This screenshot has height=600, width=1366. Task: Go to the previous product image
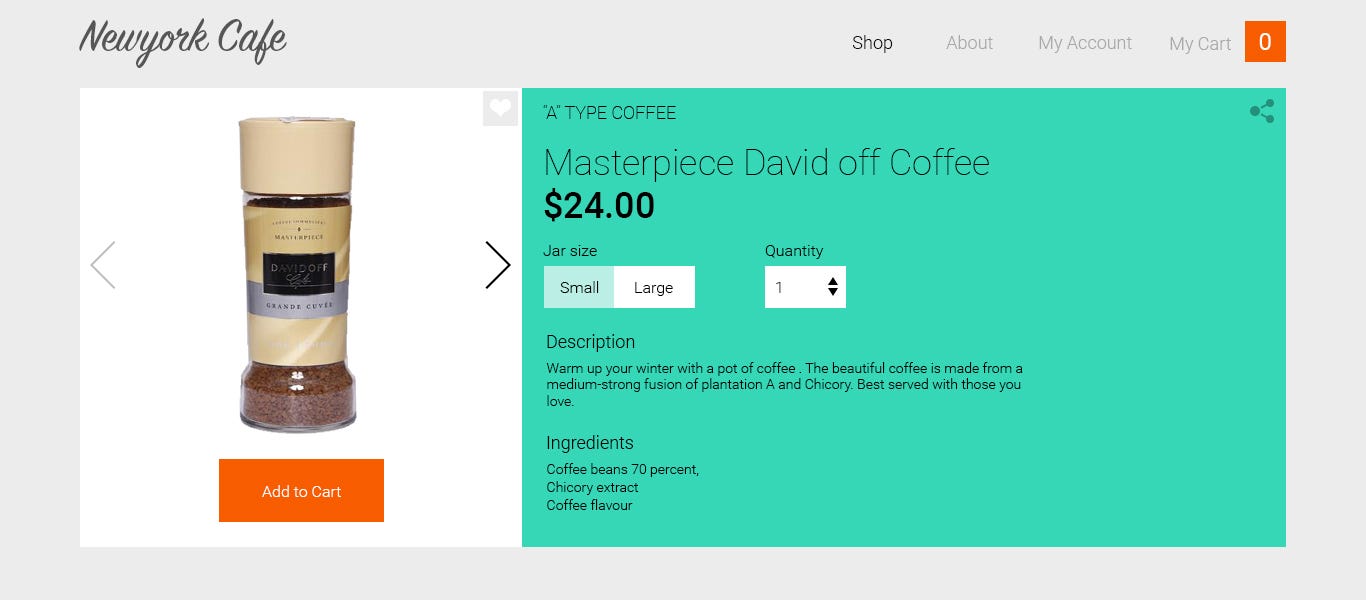(103, 265)
